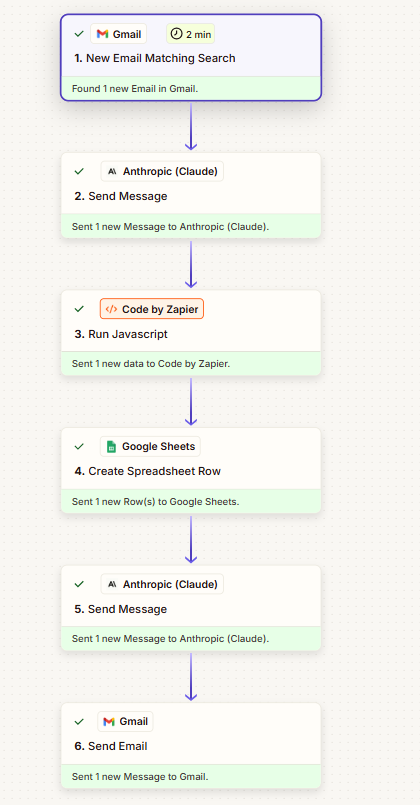Click the green checkmark on step 4

click(79, 446)
